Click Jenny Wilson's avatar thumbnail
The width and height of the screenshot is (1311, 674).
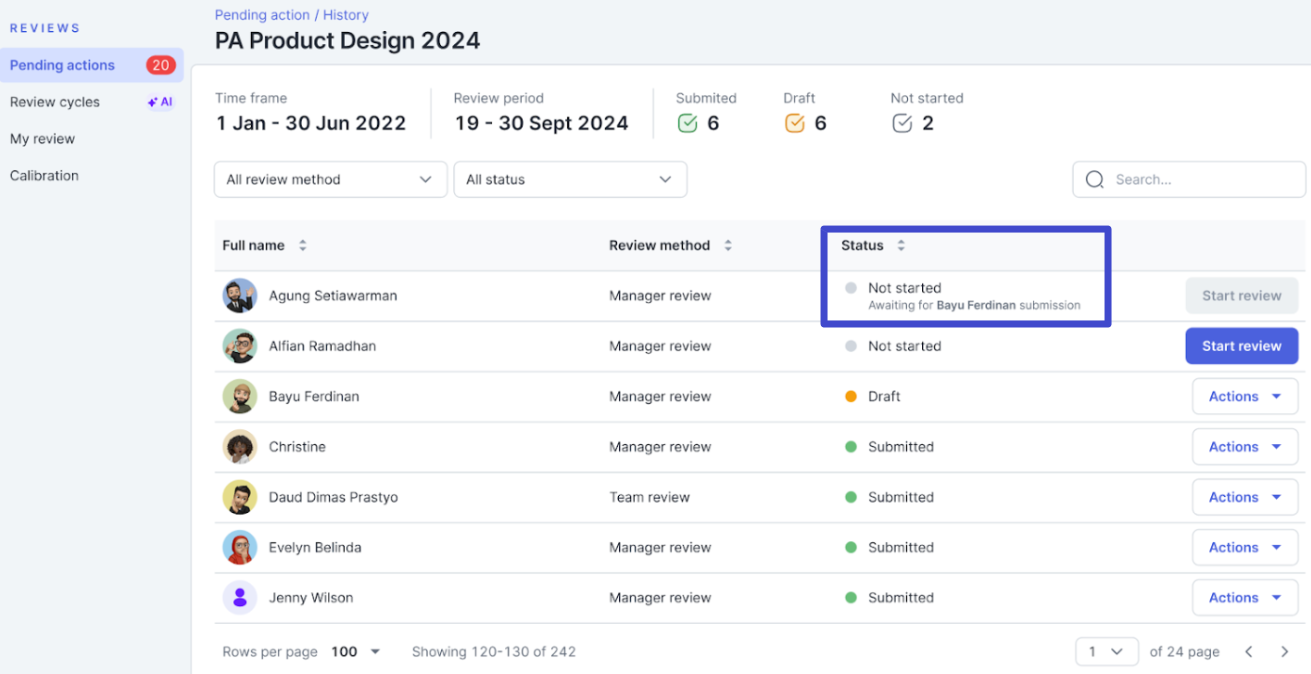[x=240, y=598]
